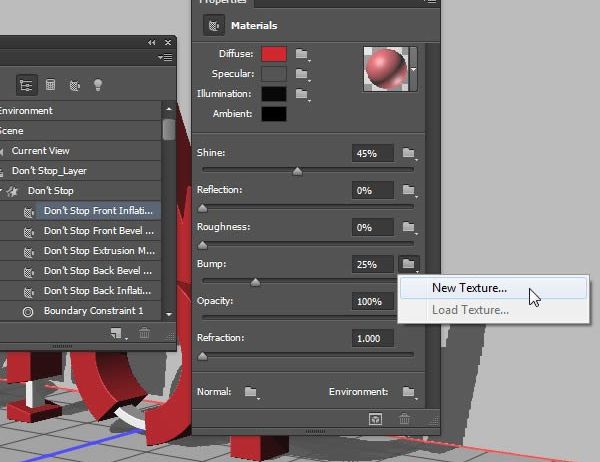The height and width of the screenshot is (462, 600).
Task: Click the 3D panel scrollbar thumb
Action: tap(168, 129)
